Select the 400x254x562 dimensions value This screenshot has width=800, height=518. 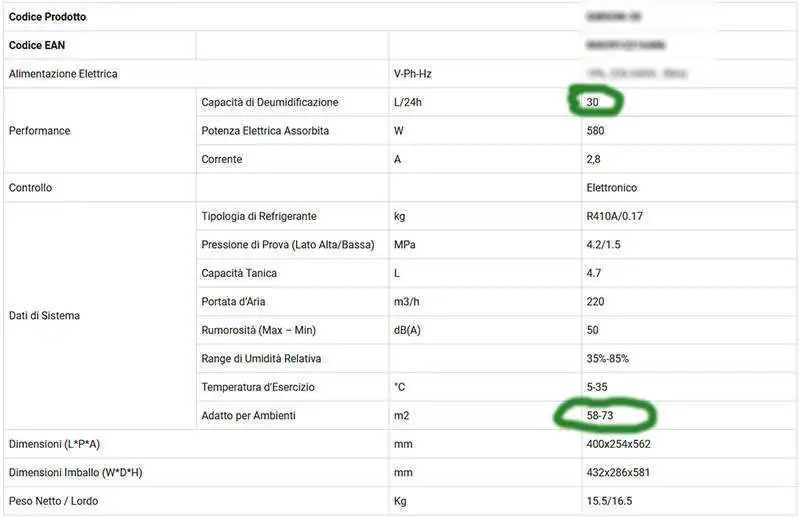coord(618,443)
